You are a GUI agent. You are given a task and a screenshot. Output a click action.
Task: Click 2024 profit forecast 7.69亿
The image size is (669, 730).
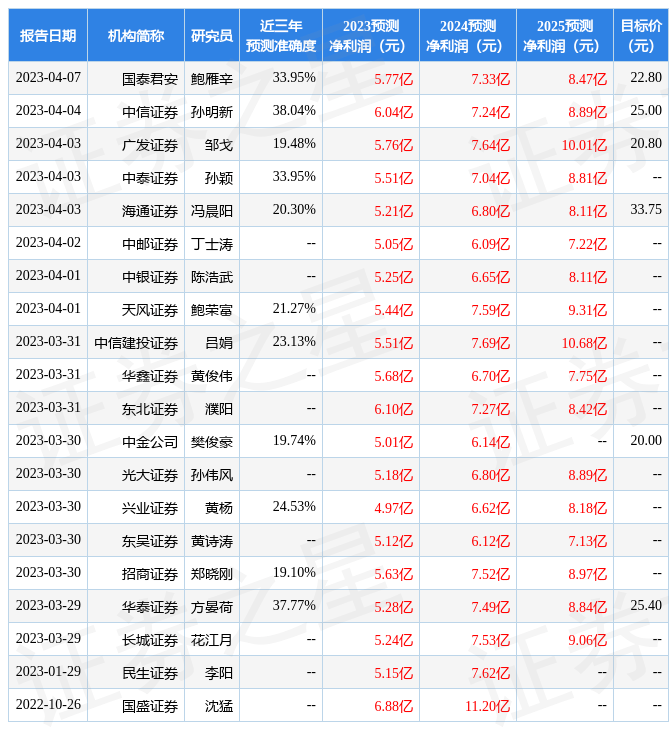(491, 343)
